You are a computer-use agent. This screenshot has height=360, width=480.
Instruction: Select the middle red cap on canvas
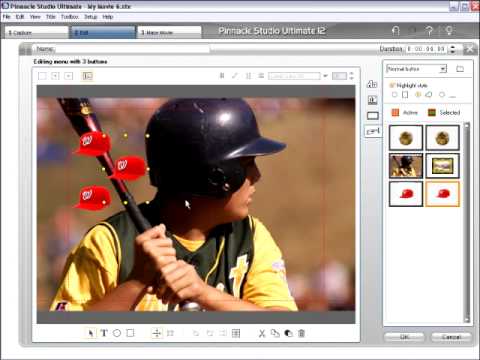click(128, 168)
